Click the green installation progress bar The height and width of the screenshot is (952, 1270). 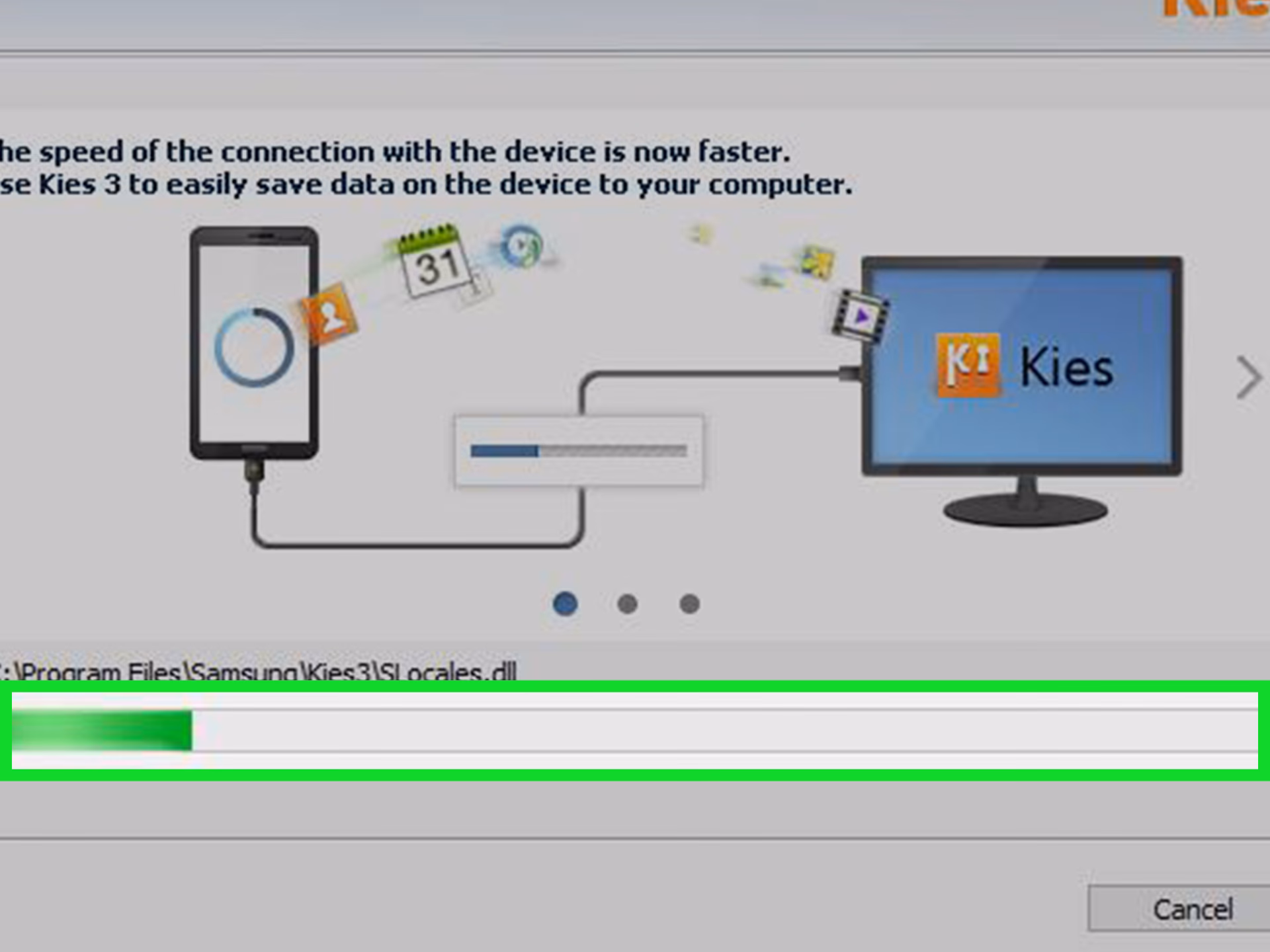pyautogui.click(x=635, y=731)
